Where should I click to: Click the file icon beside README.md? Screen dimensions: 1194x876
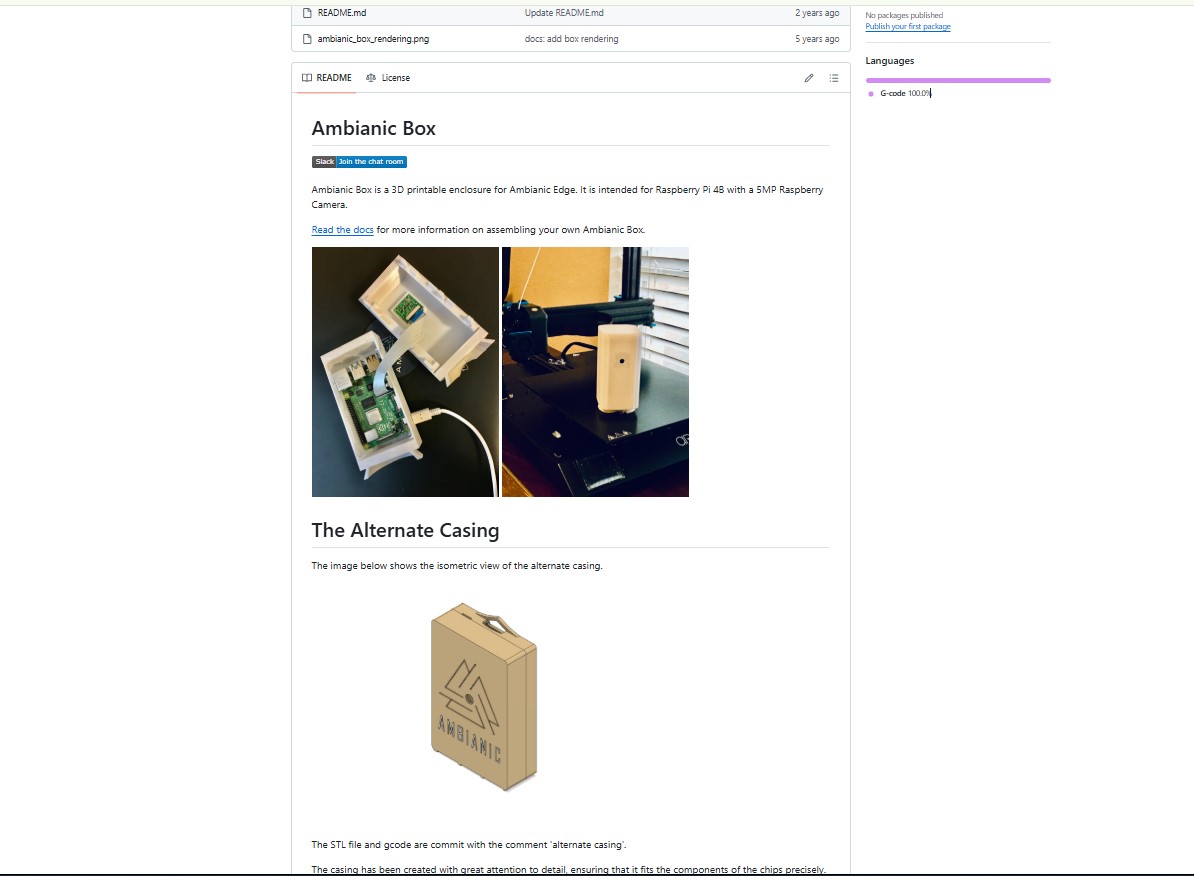(308, 13)
